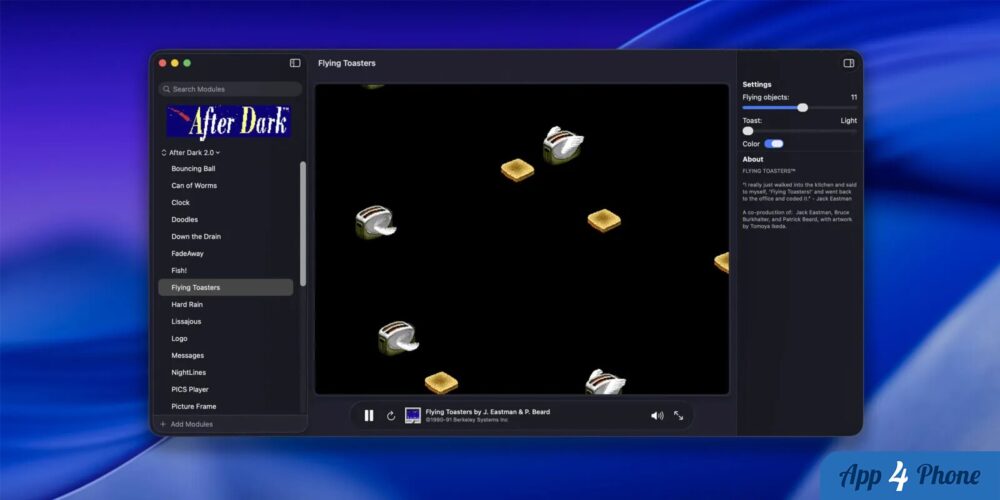Click the FLYING TOASTERS trademark text in About
Viewport: 1000px width, 500px height.
click(x=769, y=171)
